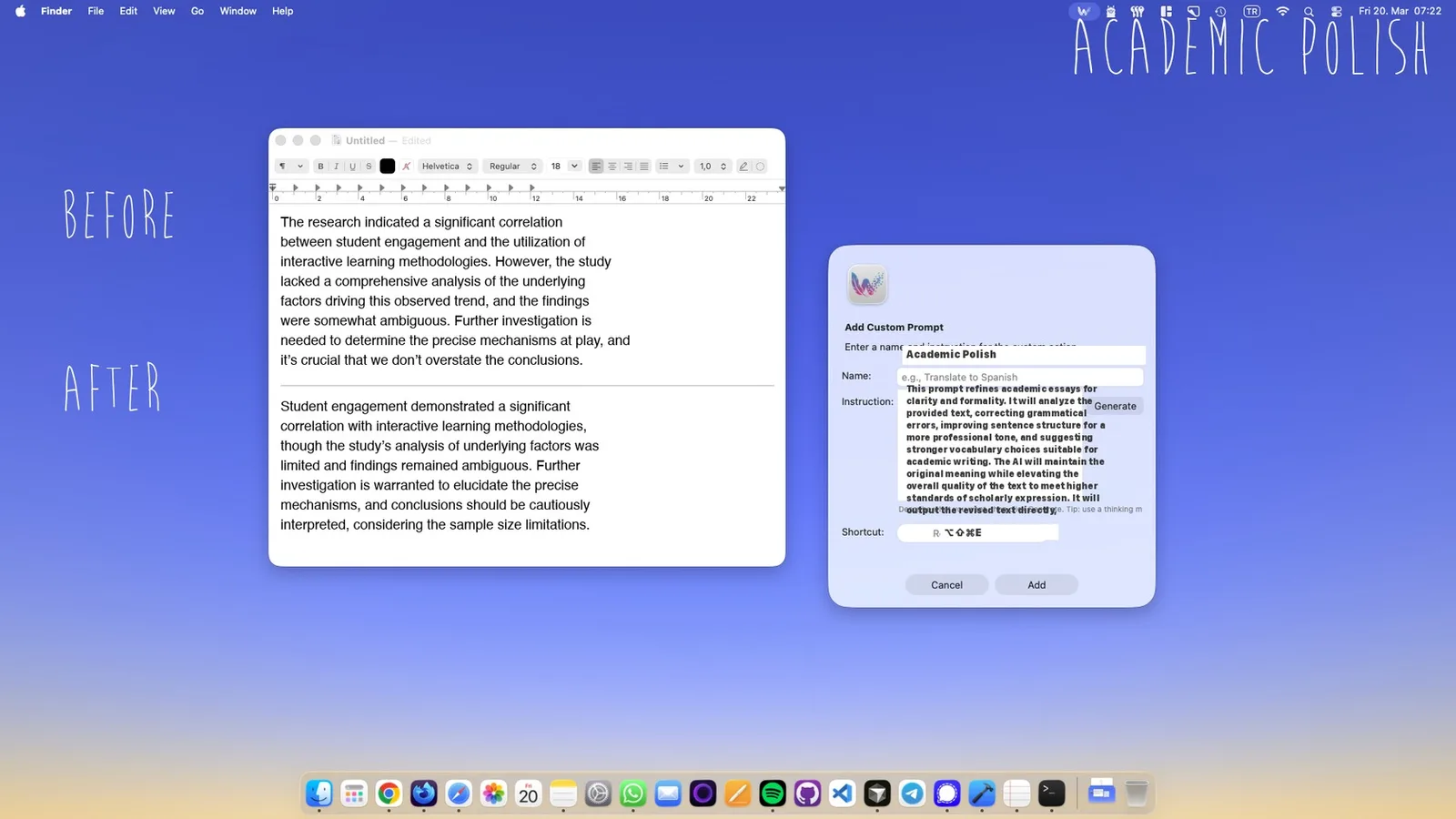Open the View menu
Screen dimensions: 1456x819
(164, 11)
